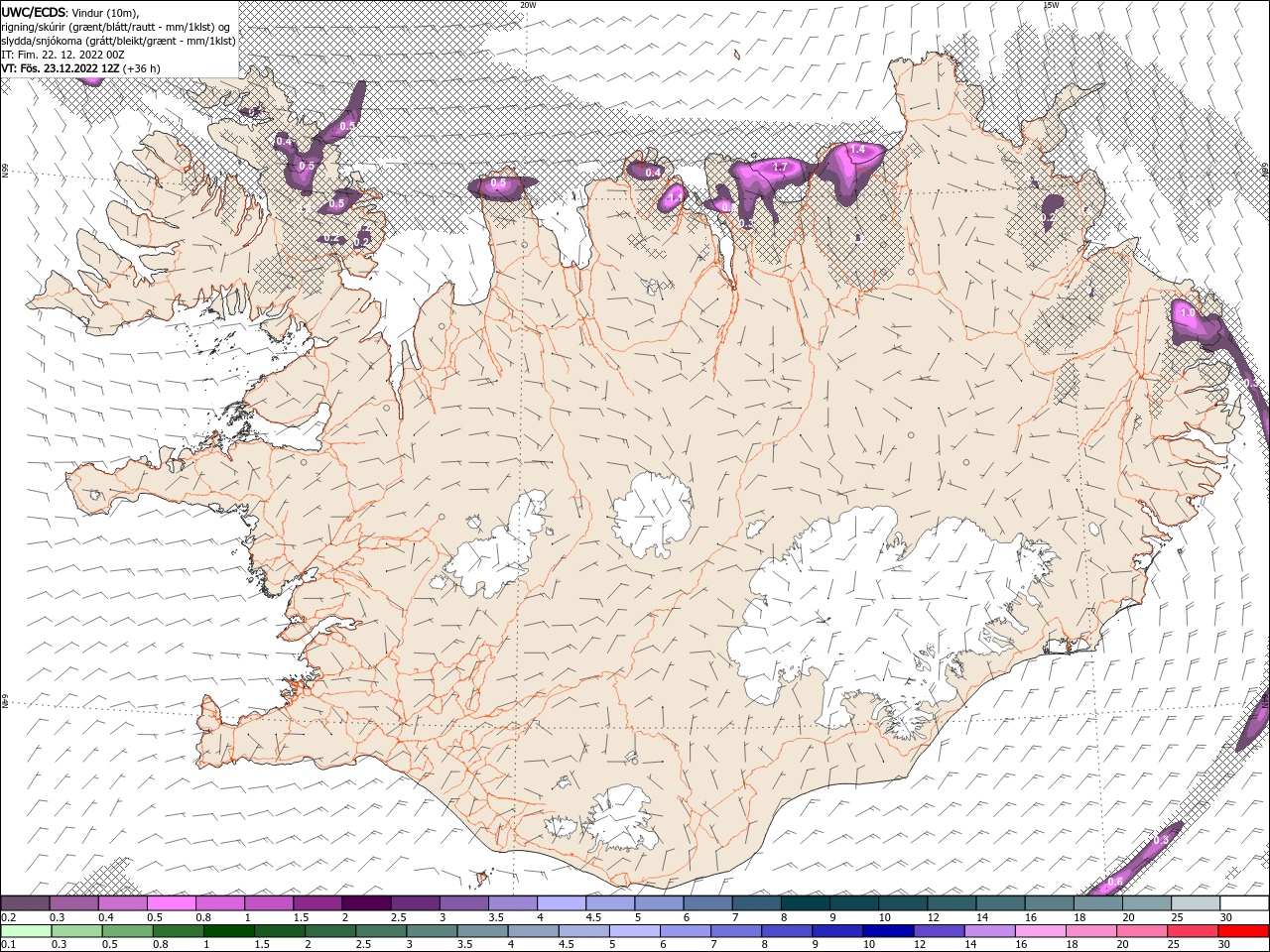Viewport: 1270px width, 952px height.
Task: Select the pale grey 25 swatch in upper legend
Action: [x=1196, y=903]
